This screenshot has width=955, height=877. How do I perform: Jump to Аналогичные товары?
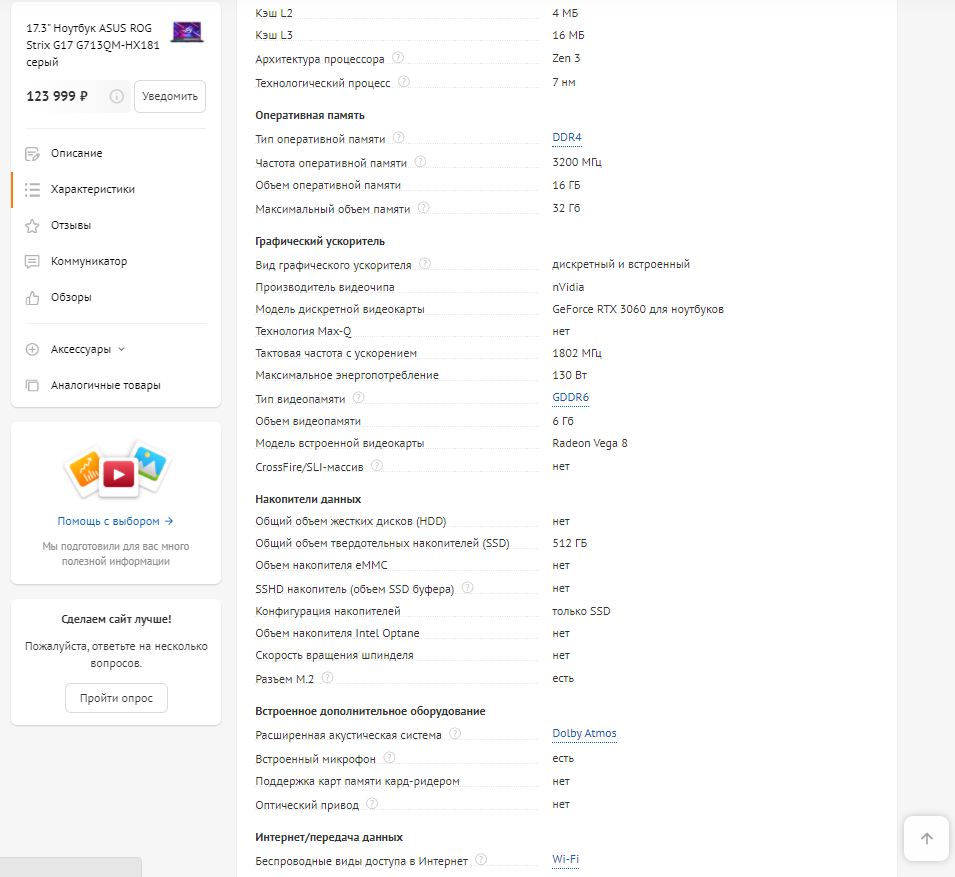click(x=106, y=386)
